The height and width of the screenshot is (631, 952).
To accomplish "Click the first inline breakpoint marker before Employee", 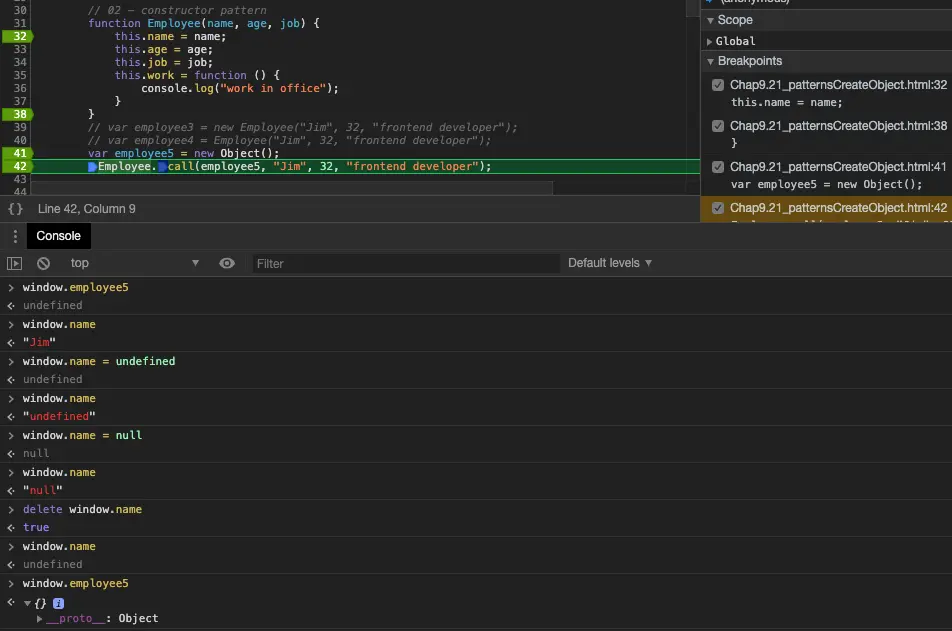I will tap(92, 167).
